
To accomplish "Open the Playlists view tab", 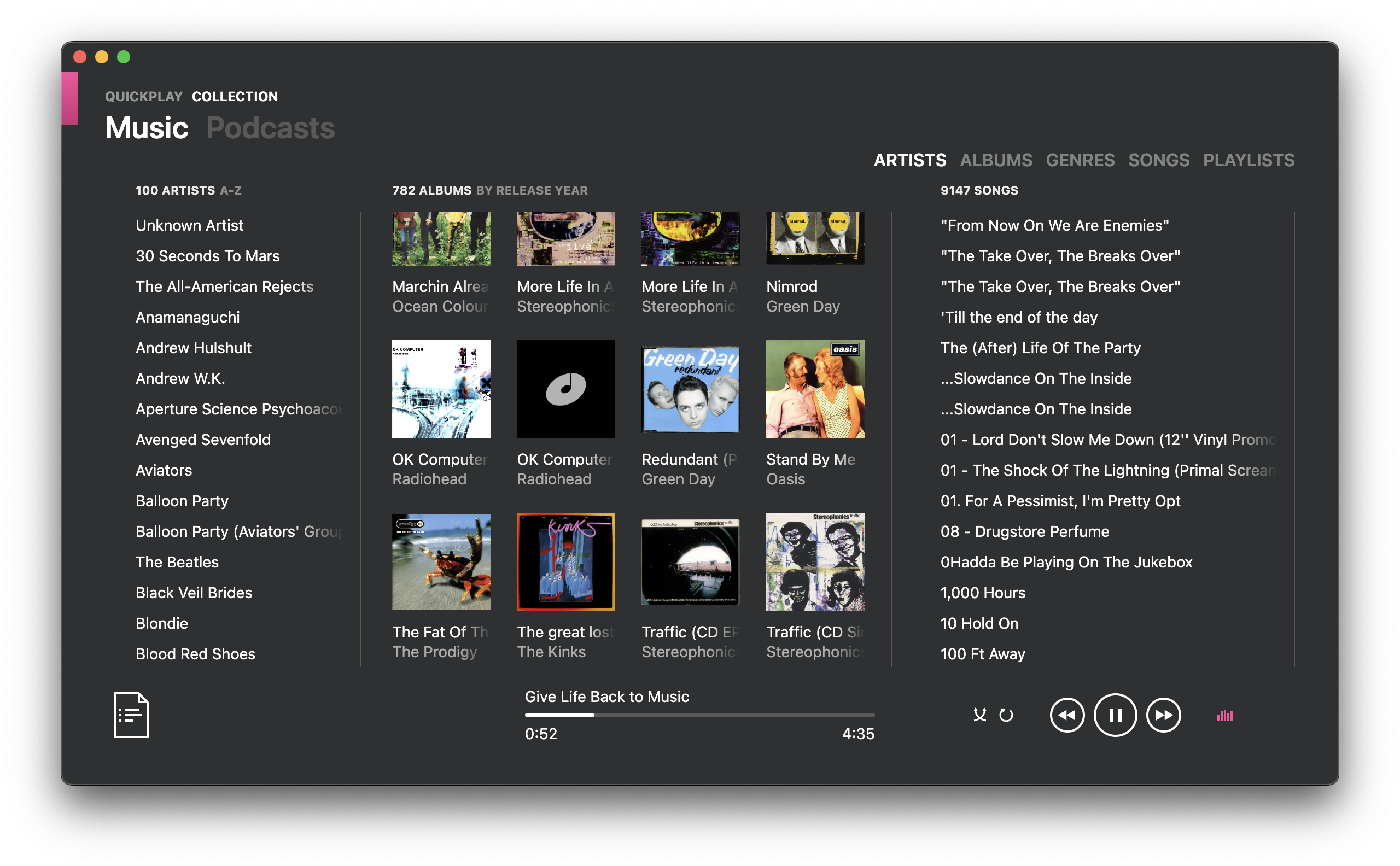I will pyautogui.click(x=1248, y=160).
